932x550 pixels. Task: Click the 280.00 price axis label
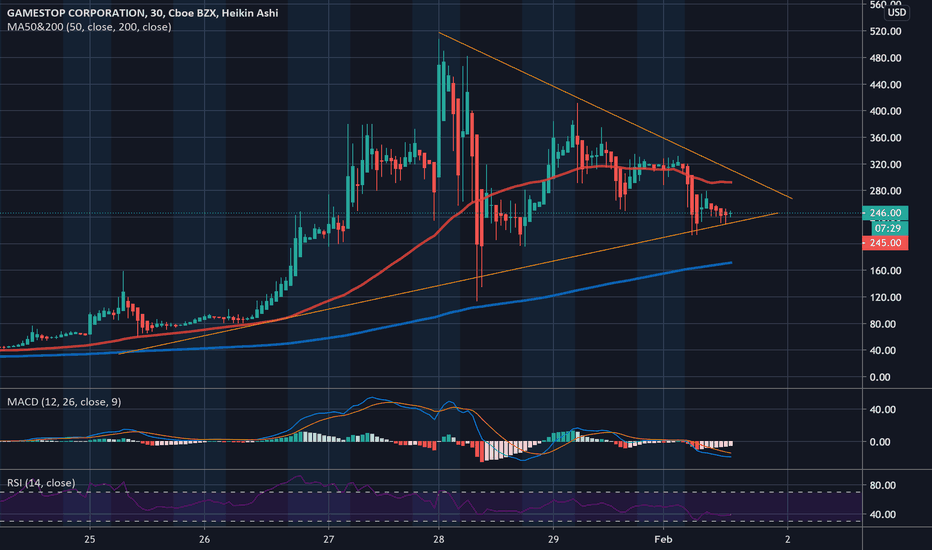[885, 191]
